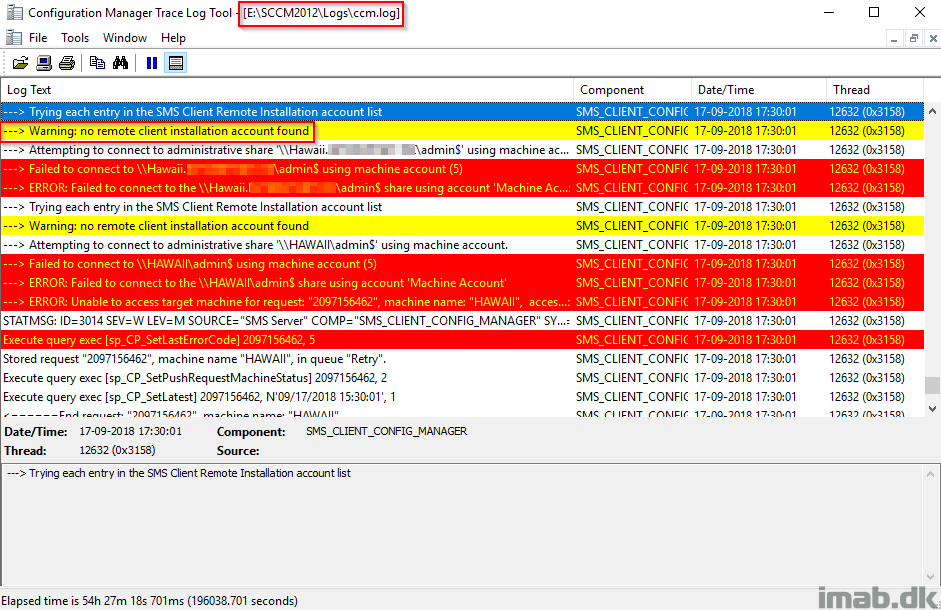Open Find with the binoculars icon

pos(121,63)
